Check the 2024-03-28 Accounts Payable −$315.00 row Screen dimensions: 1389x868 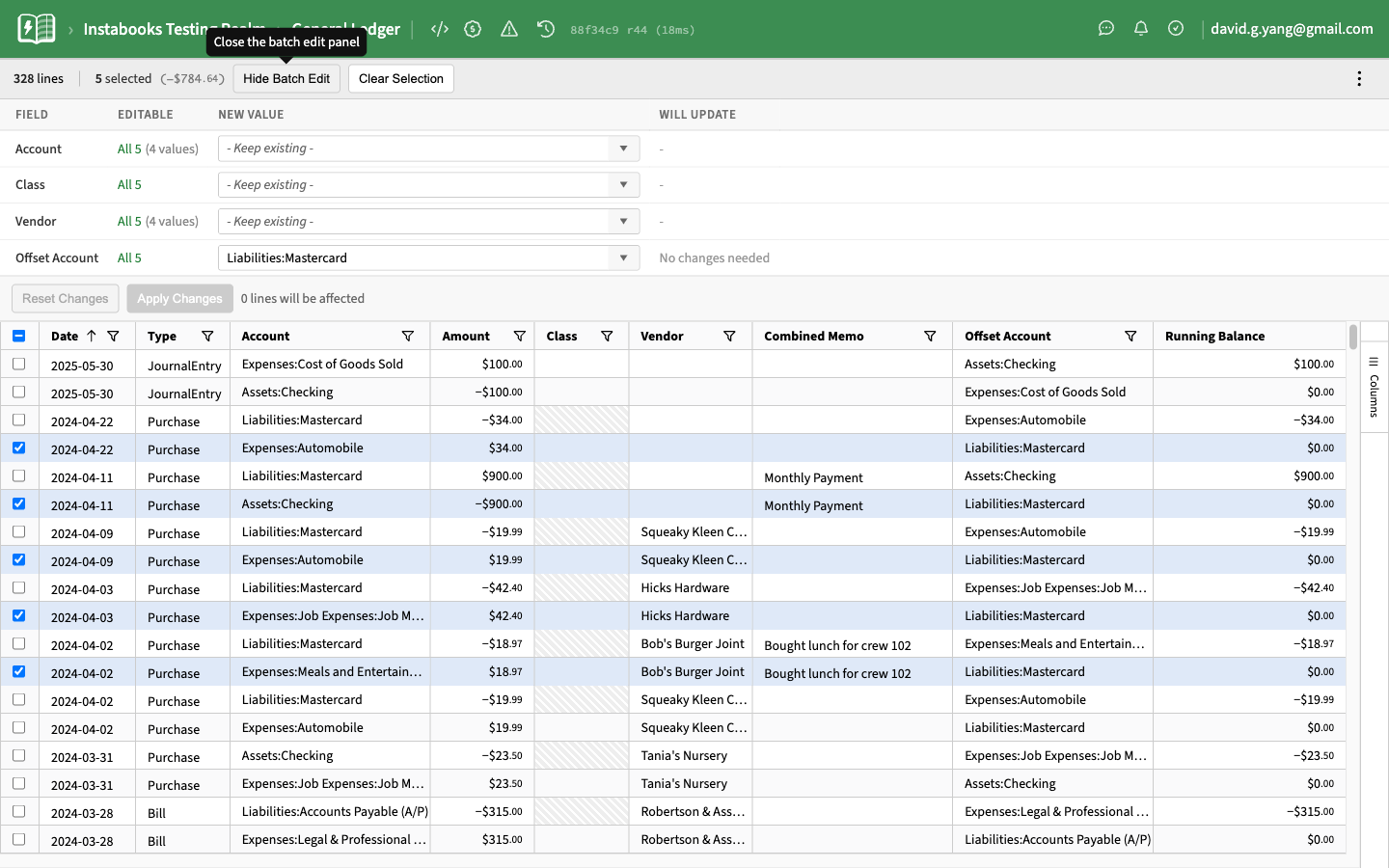19,811
